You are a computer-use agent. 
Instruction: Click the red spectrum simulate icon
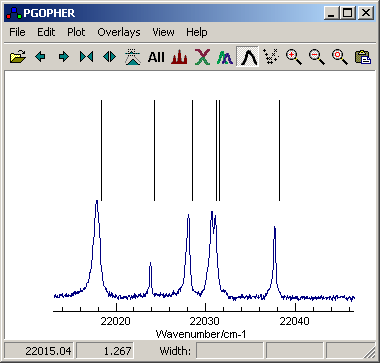(x=179, y=57)
